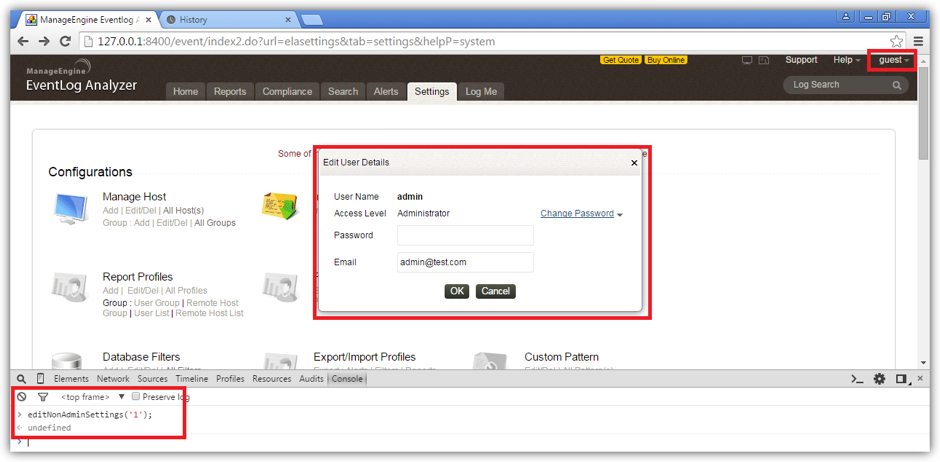This screenshot has width=940, height=462.
Task: Clear the console with the ban icon
Action: coord(22,397)
